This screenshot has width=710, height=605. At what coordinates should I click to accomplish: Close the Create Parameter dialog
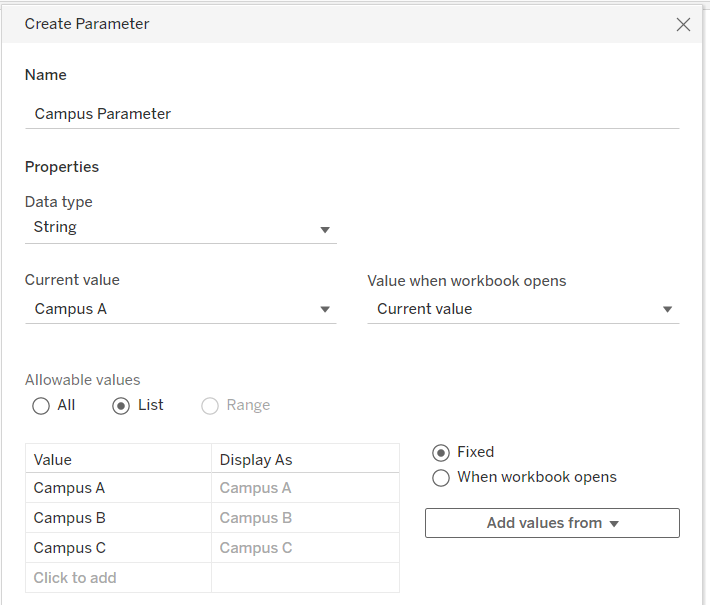tap(683, 24)
